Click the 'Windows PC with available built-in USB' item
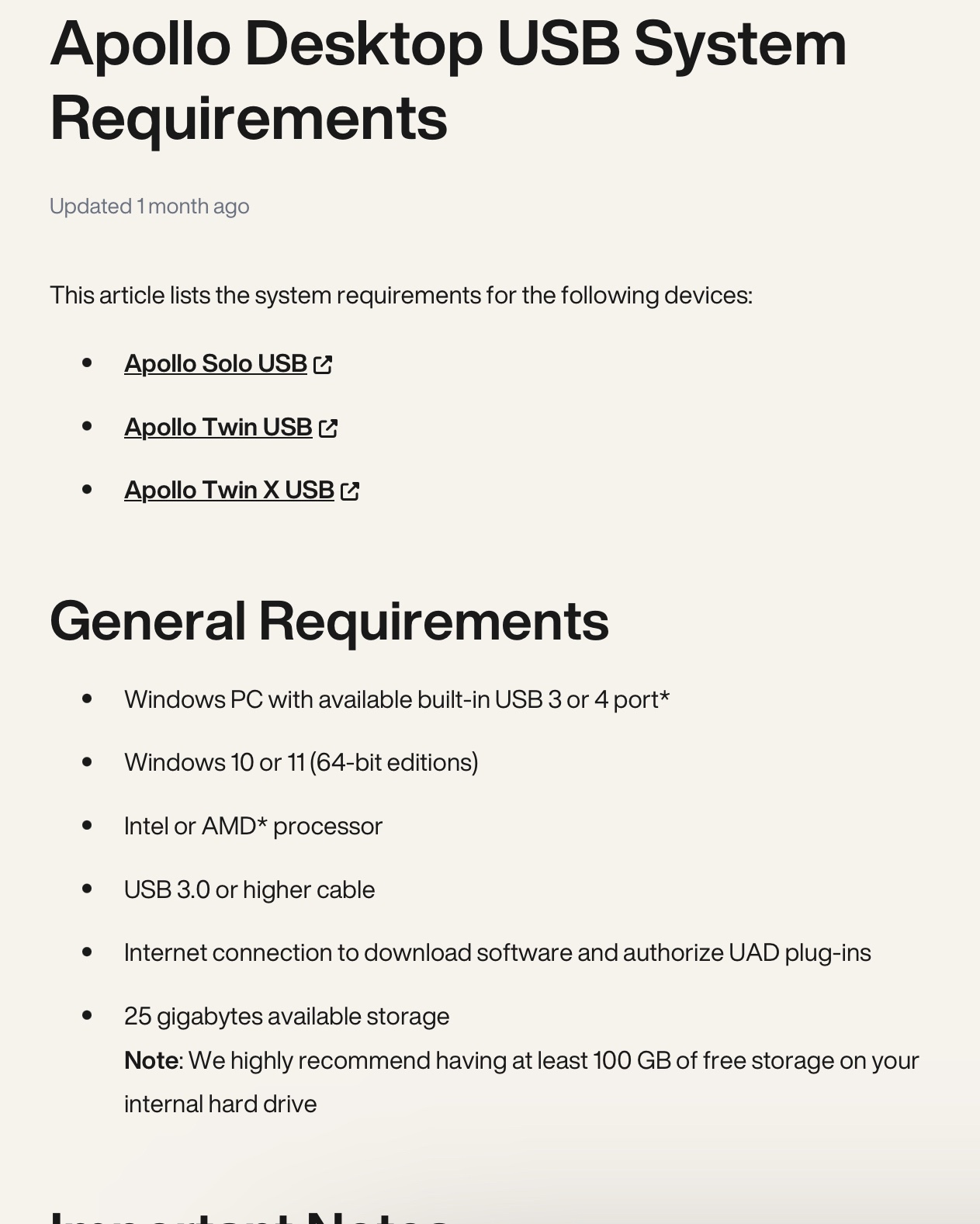The image size is (980, 1224). point(397,700)
